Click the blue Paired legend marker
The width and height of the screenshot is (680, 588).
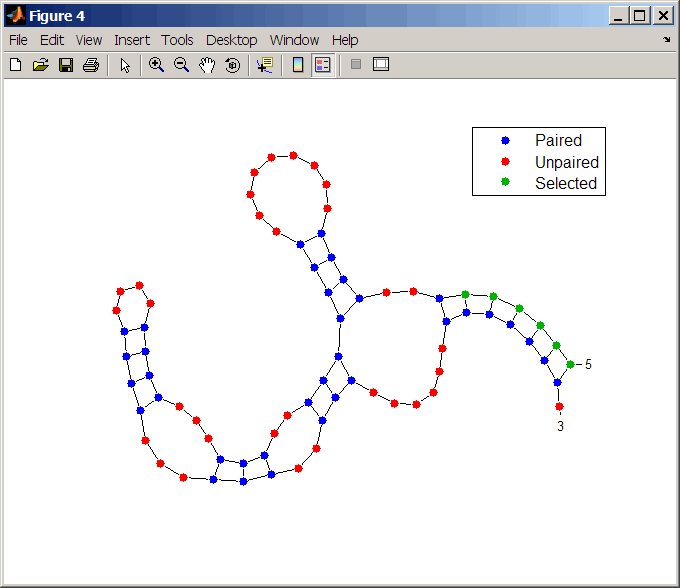pyautogui.click(x=505, y=140)
